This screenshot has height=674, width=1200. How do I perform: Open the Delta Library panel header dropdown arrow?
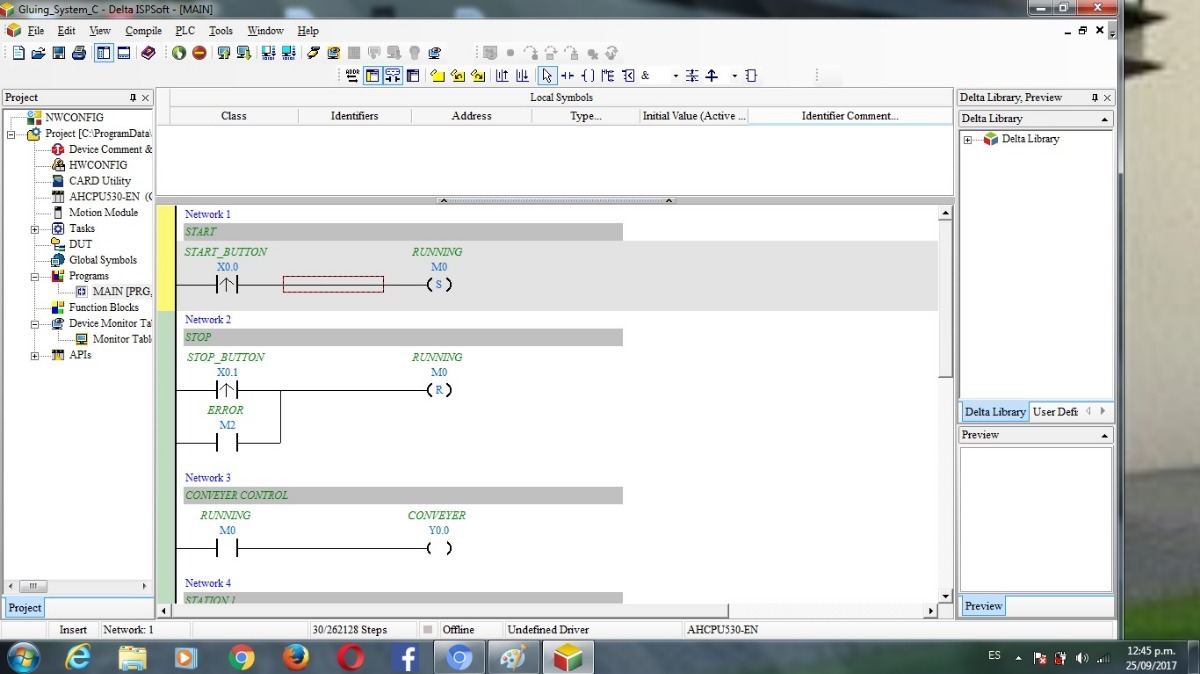pos(1104,119)
